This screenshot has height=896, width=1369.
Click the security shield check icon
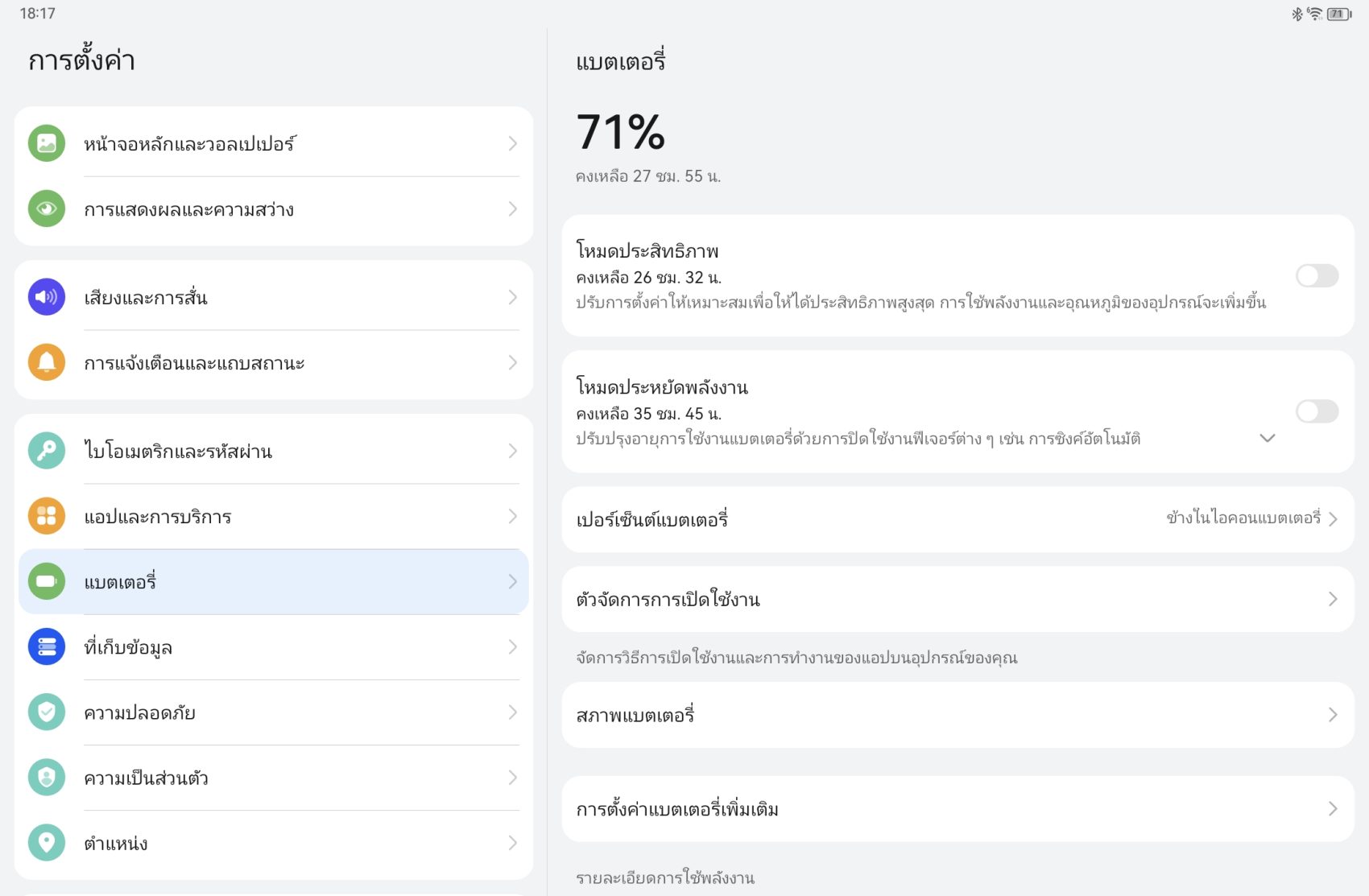[47, 712]
